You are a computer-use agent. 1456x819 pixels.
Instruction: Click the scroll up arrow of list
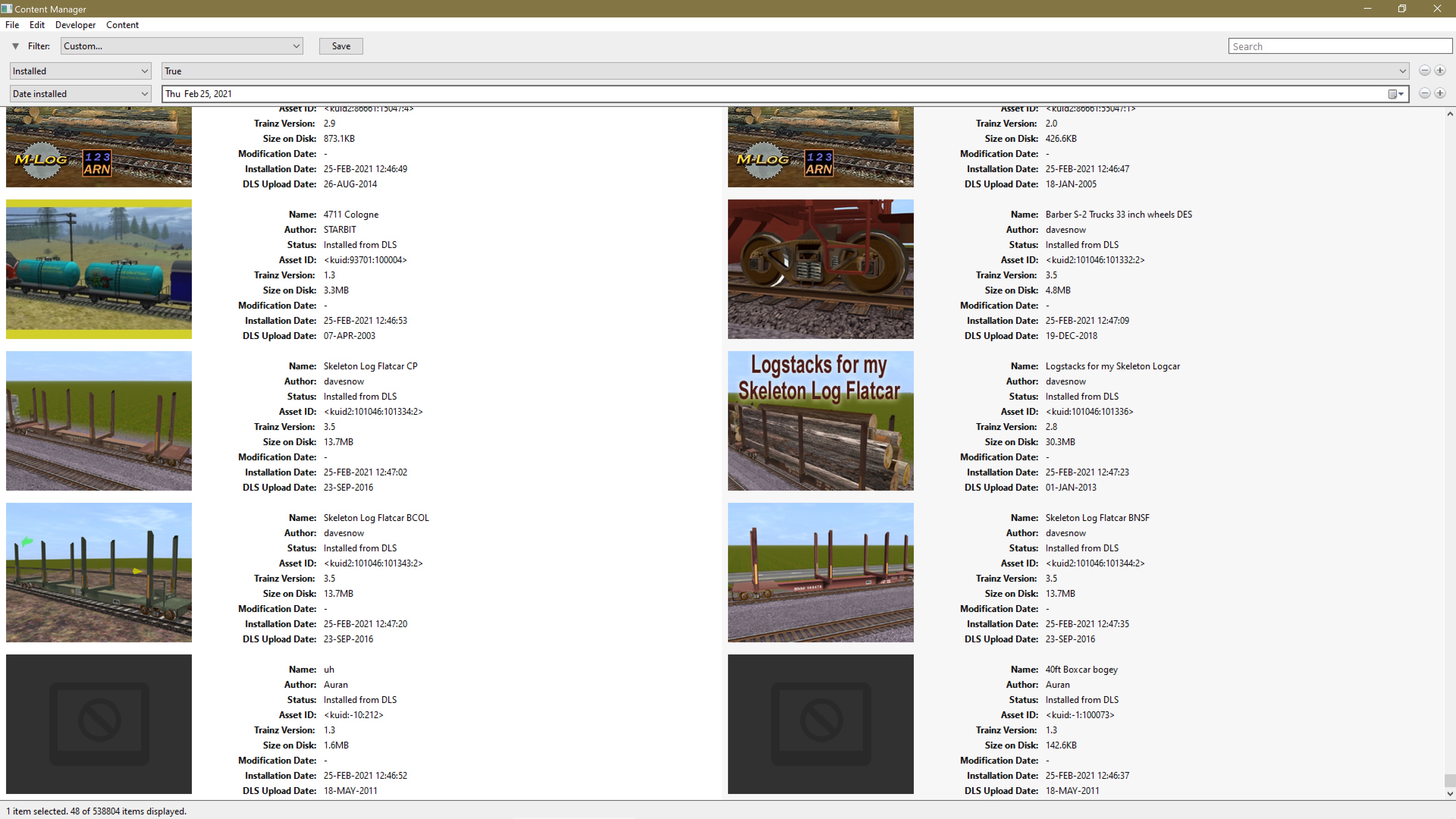click(1450, 114)
